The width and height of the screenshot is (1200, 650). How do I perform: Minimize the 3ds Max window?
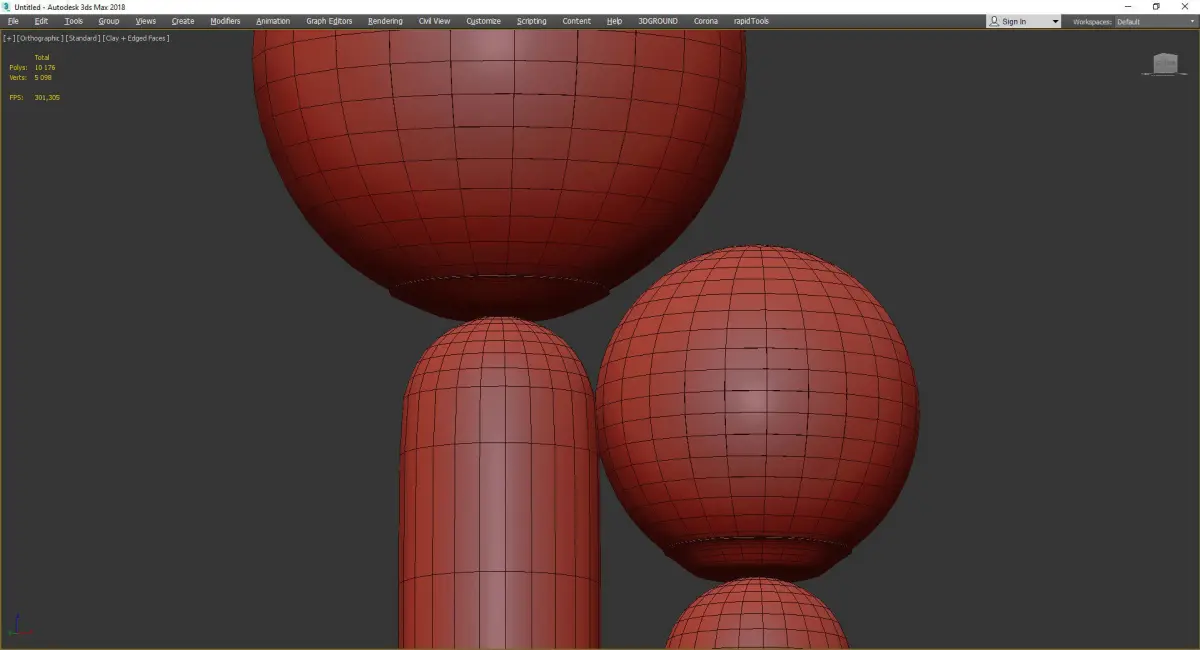(1128, 7)
